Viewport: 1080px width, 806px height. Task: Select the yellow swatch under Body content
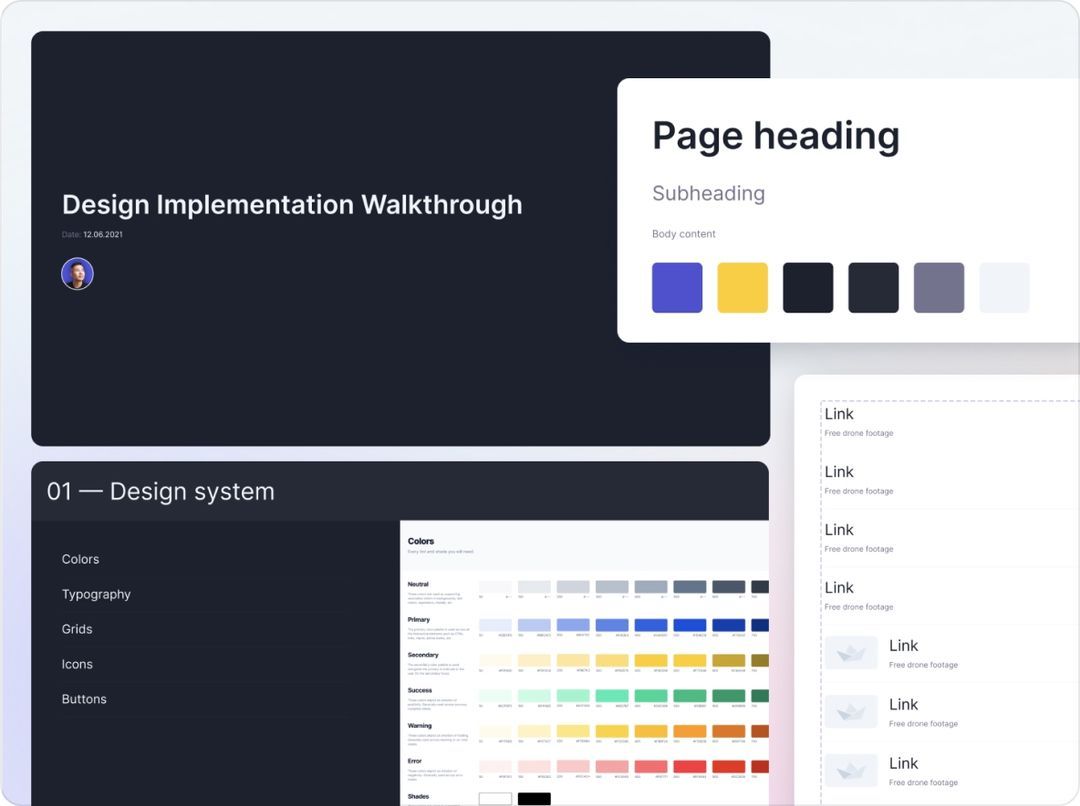click(x=742, y=287)
